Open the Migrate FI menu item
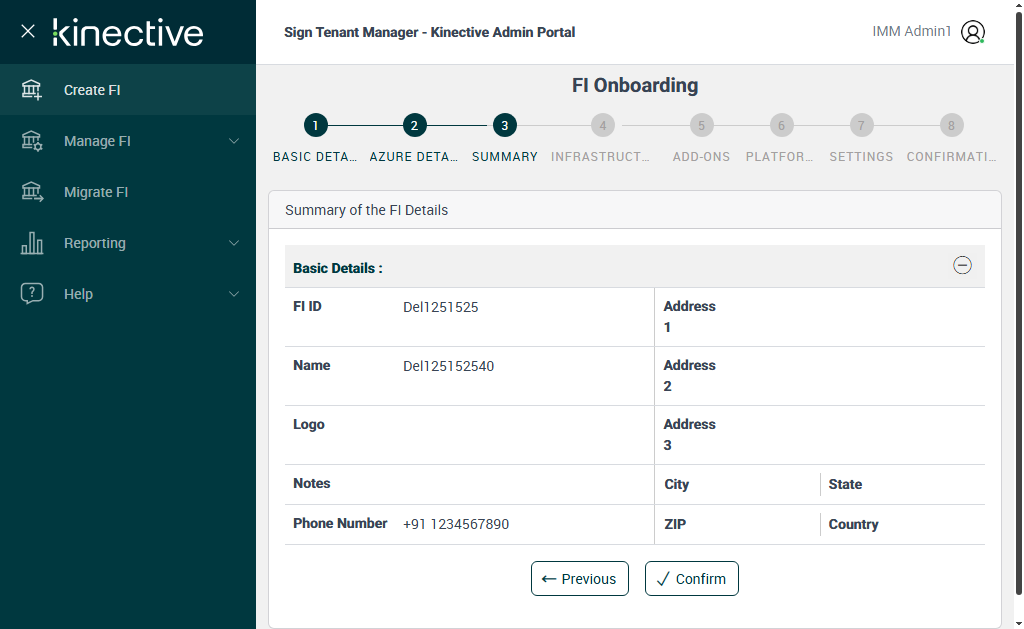Viewport: 1024px width, 629px height. (x=96, y=192)
